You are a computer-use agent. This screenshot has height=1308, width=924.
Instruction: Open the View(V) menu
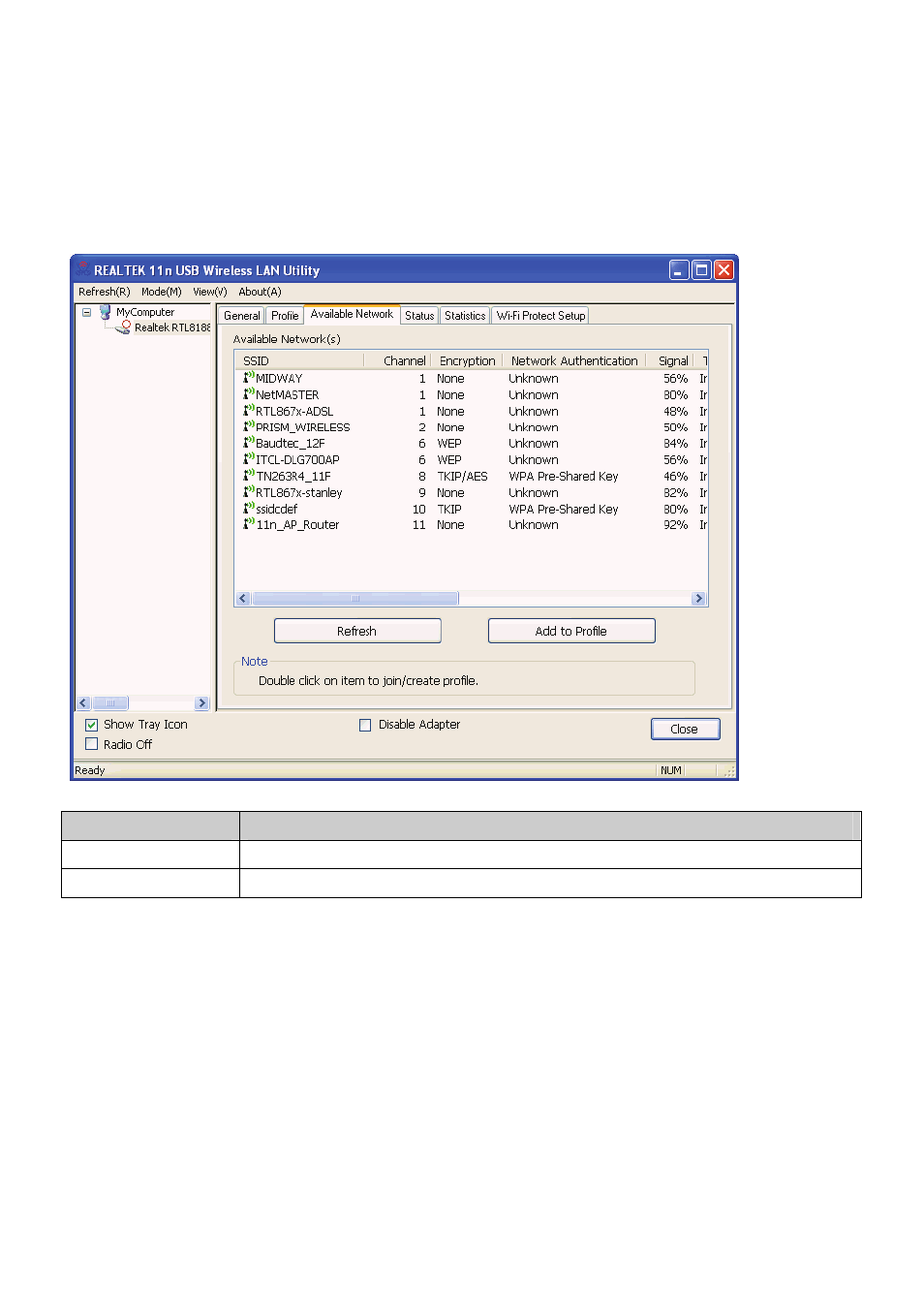coord(209,292)
